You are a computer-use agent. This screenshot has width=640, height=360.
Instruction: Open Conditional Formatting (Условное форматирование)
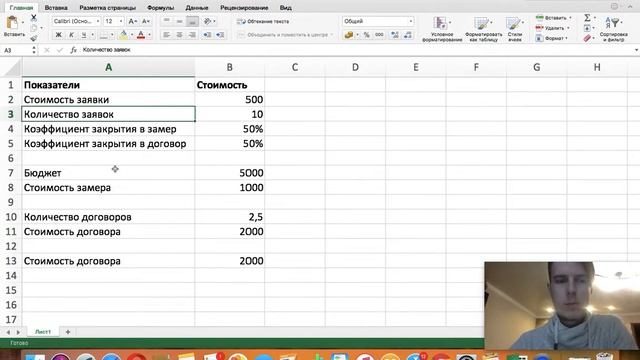tap(442, 29)
